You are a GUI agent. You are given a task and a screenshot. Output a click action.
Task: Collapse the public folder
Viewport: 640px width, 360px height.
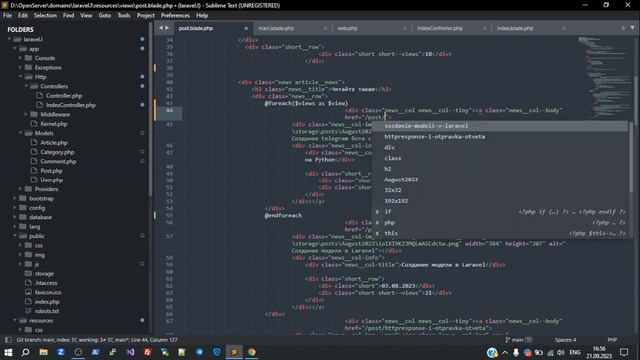(x=15, y=236)
